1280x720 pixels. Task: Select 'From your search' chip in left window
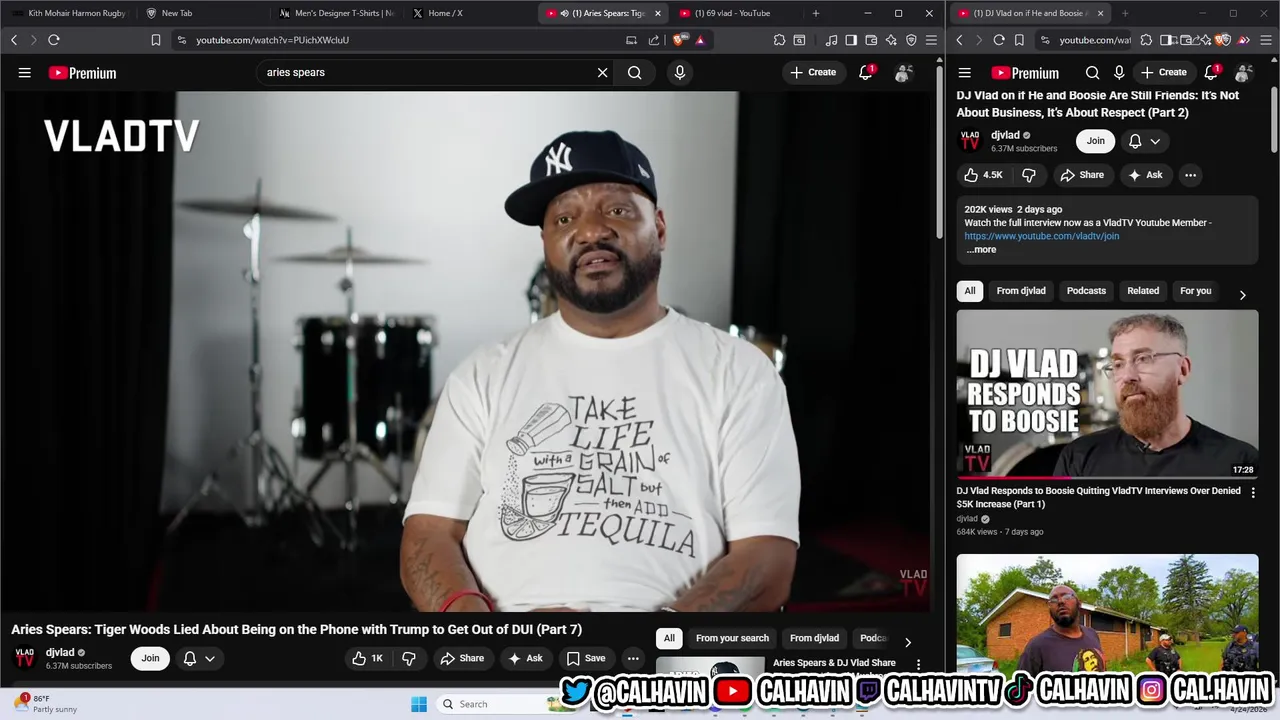coord(732,638)
